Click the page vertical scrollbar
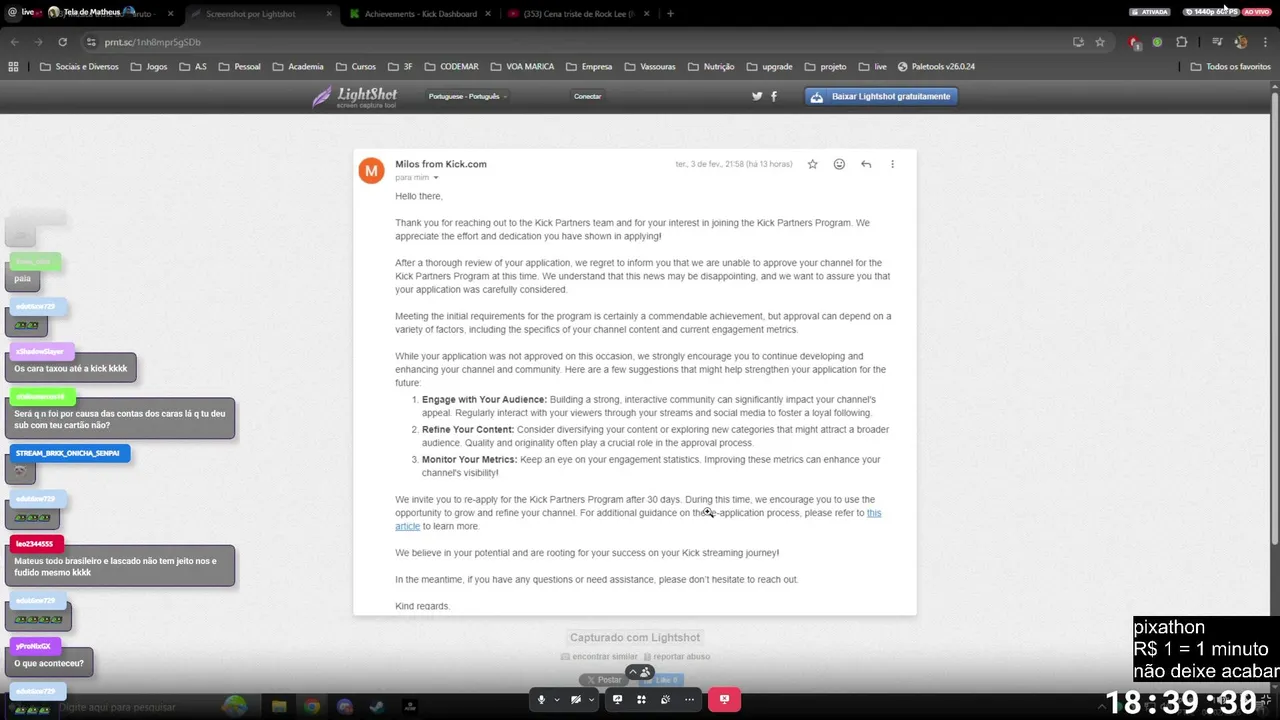1280x720 pixels. click(x=1274, y=320)
